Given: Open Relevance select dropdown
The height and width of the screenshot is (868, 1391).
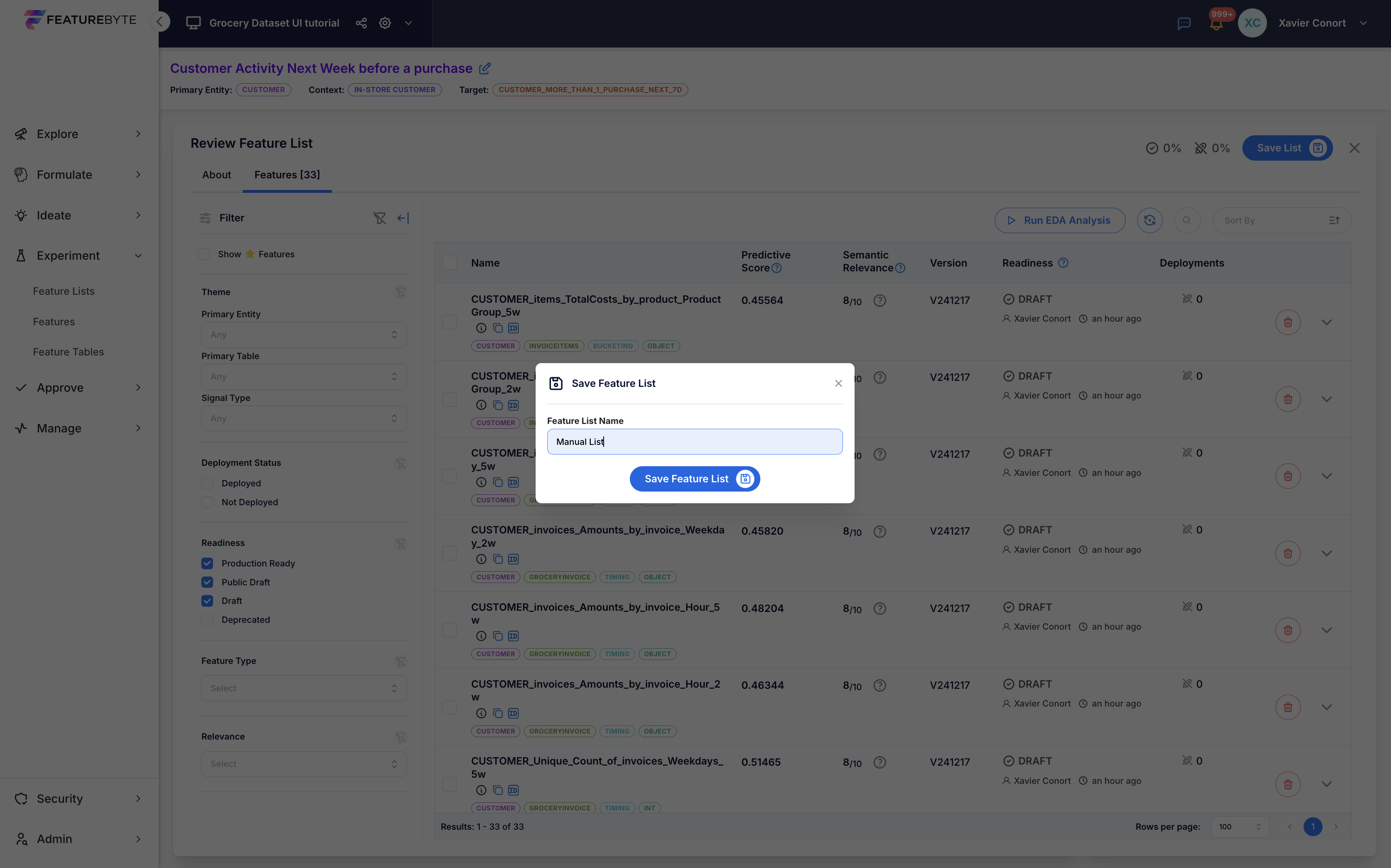Looking at the screenshot, I should pos(304,764).
